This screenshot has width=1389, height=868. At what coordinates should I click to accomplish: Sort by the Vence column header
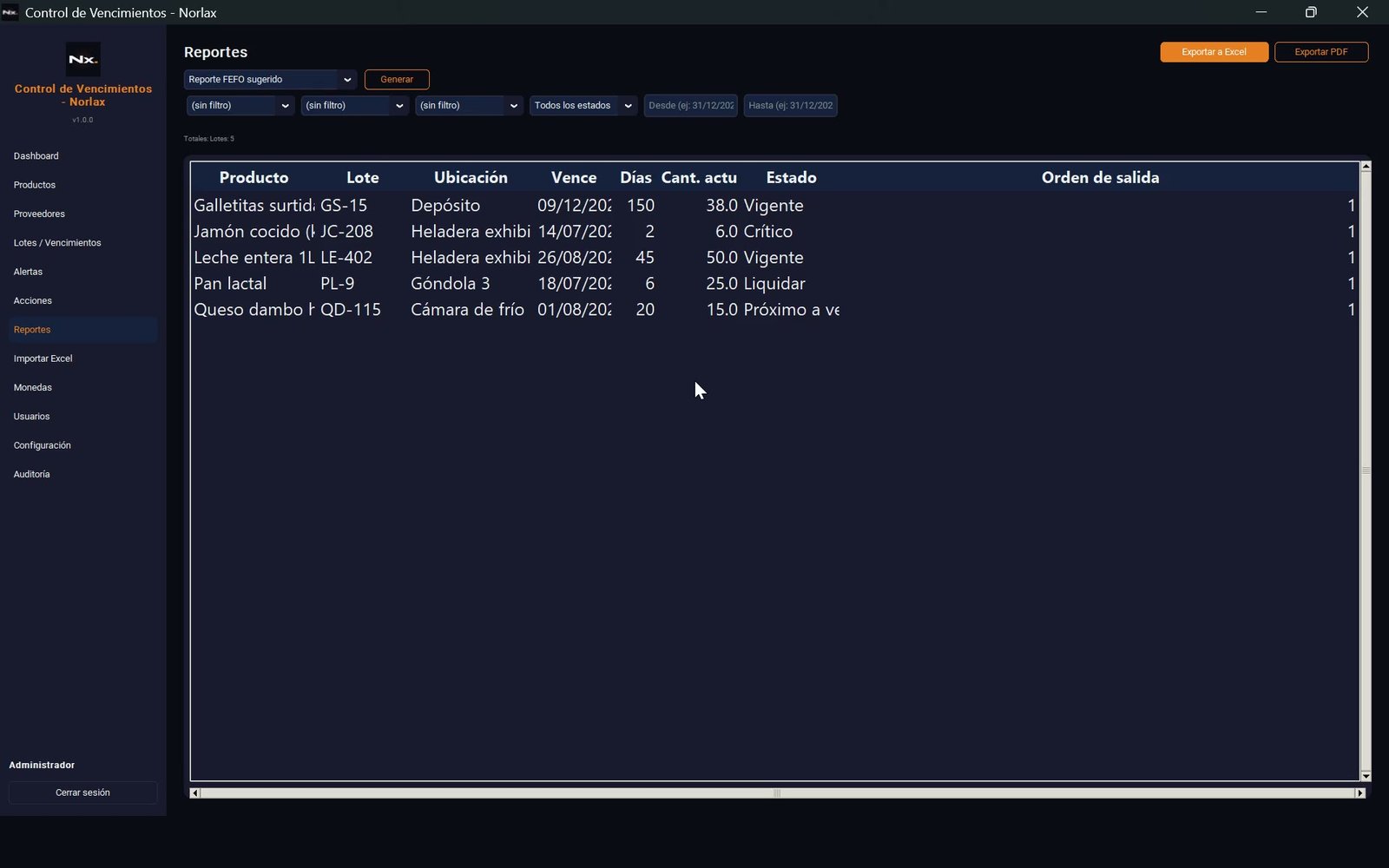click(574, 177)
